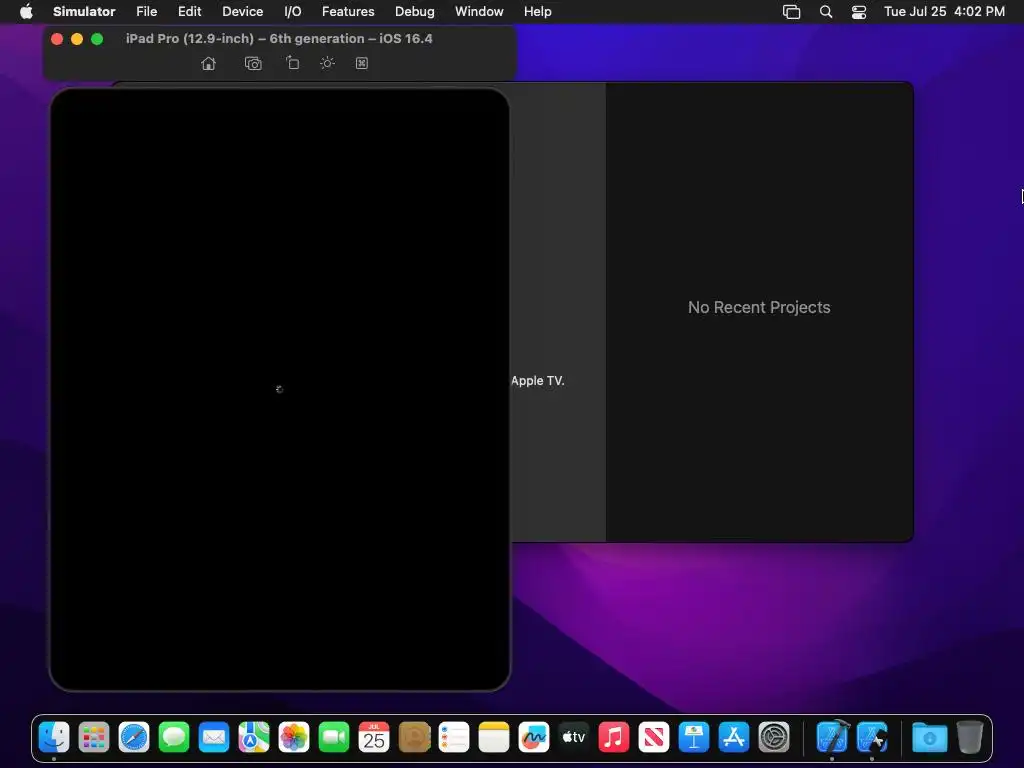1024x768 pixels.
Task: Click the black simulated iPad screen
Action: coord(280,389)
